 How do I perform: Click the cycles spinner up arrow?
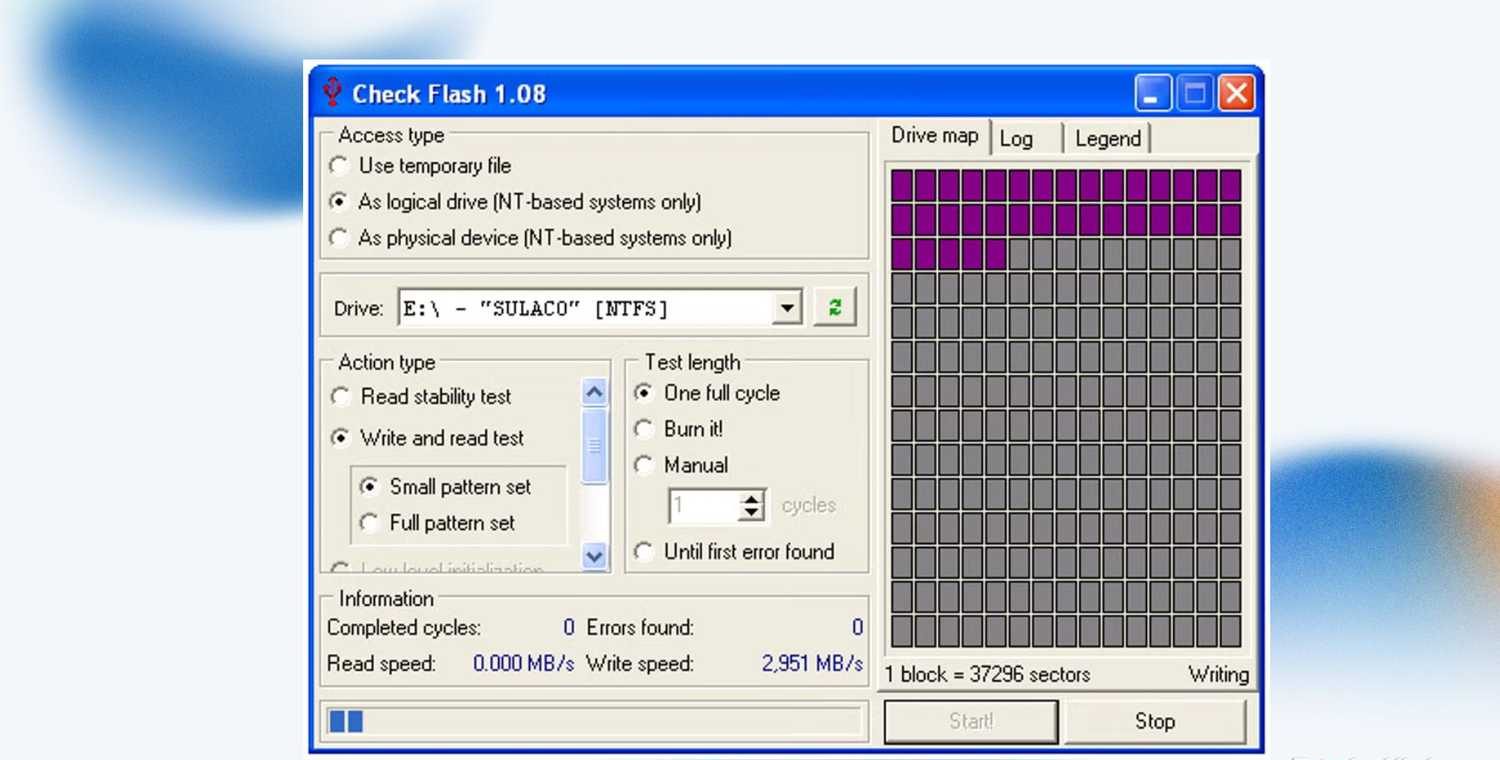tap(752, 498)
